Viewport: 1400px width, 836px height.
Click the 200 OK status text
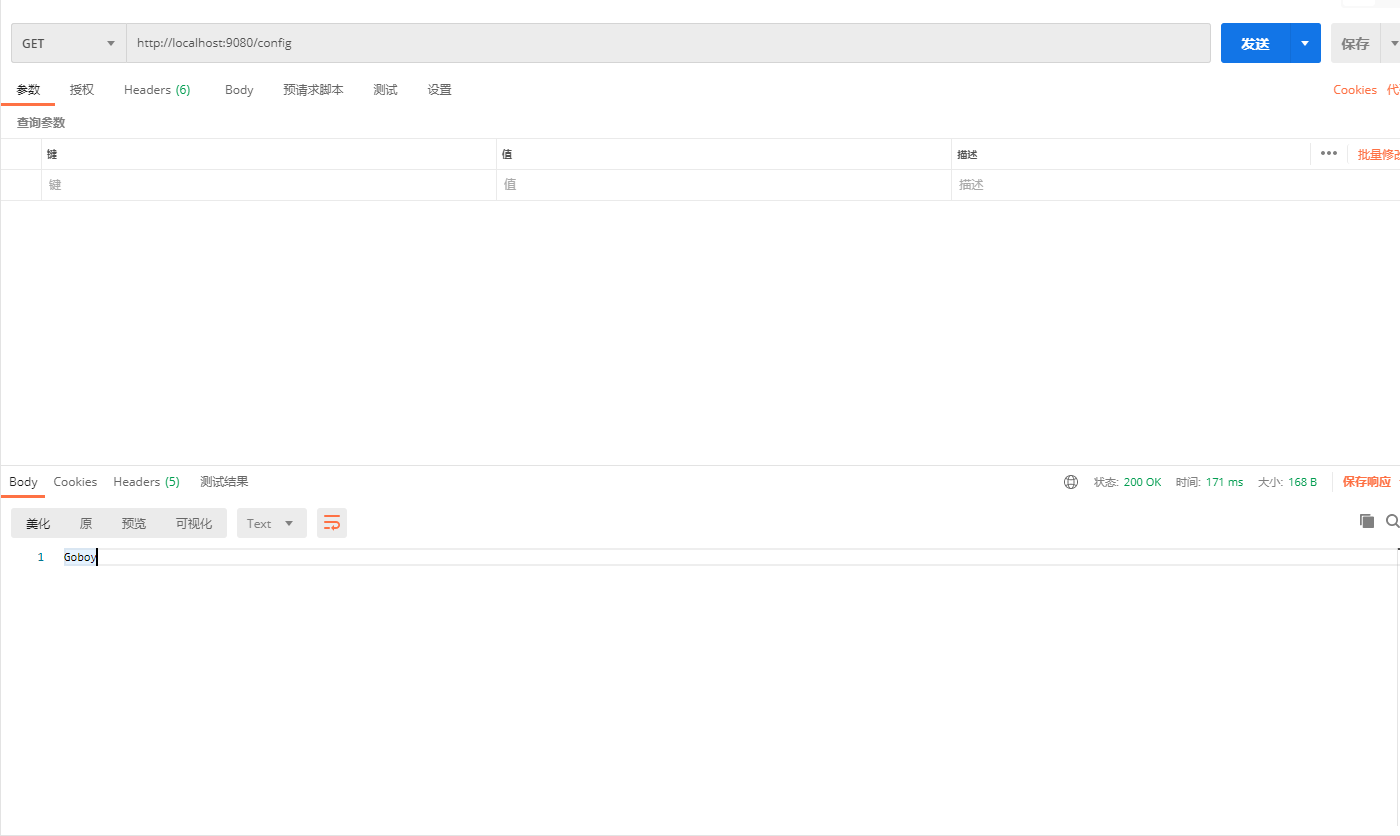tap(1142, 482)
